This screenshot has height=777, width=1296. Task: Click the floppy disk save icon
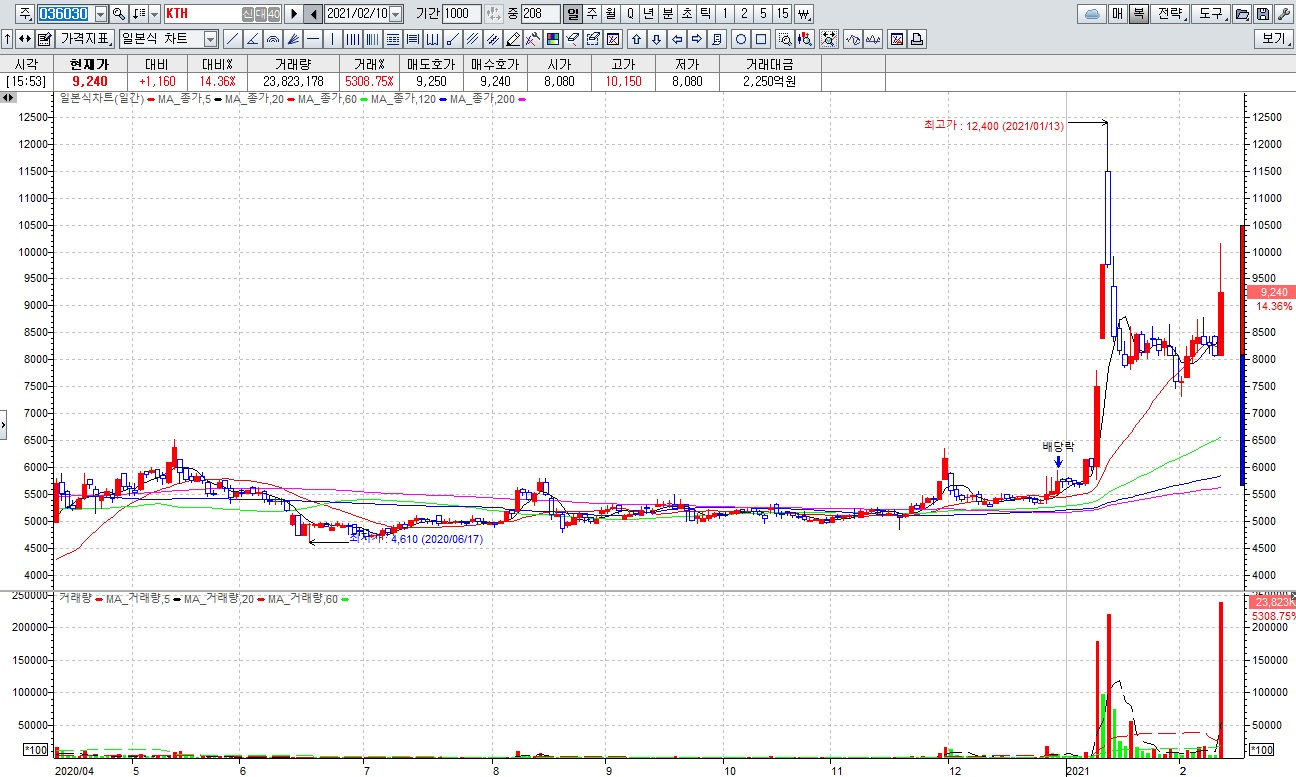point(1262,13)
